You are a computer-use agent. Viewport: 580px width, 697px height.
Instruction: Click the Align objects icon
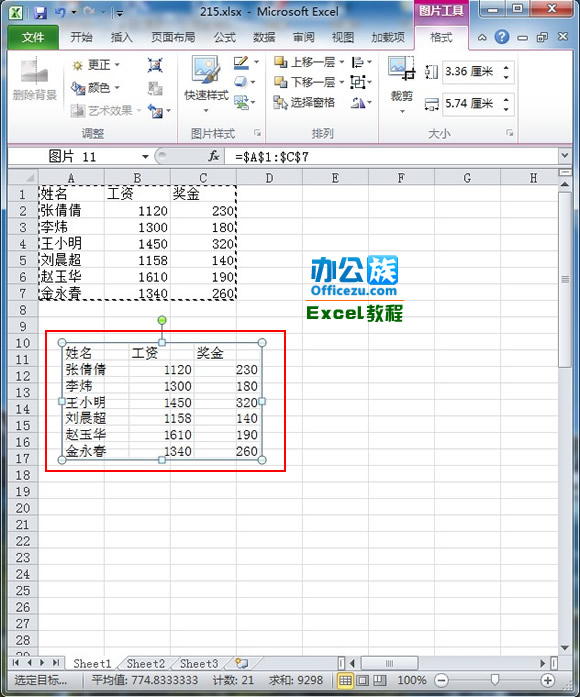[x=357, y=62]
